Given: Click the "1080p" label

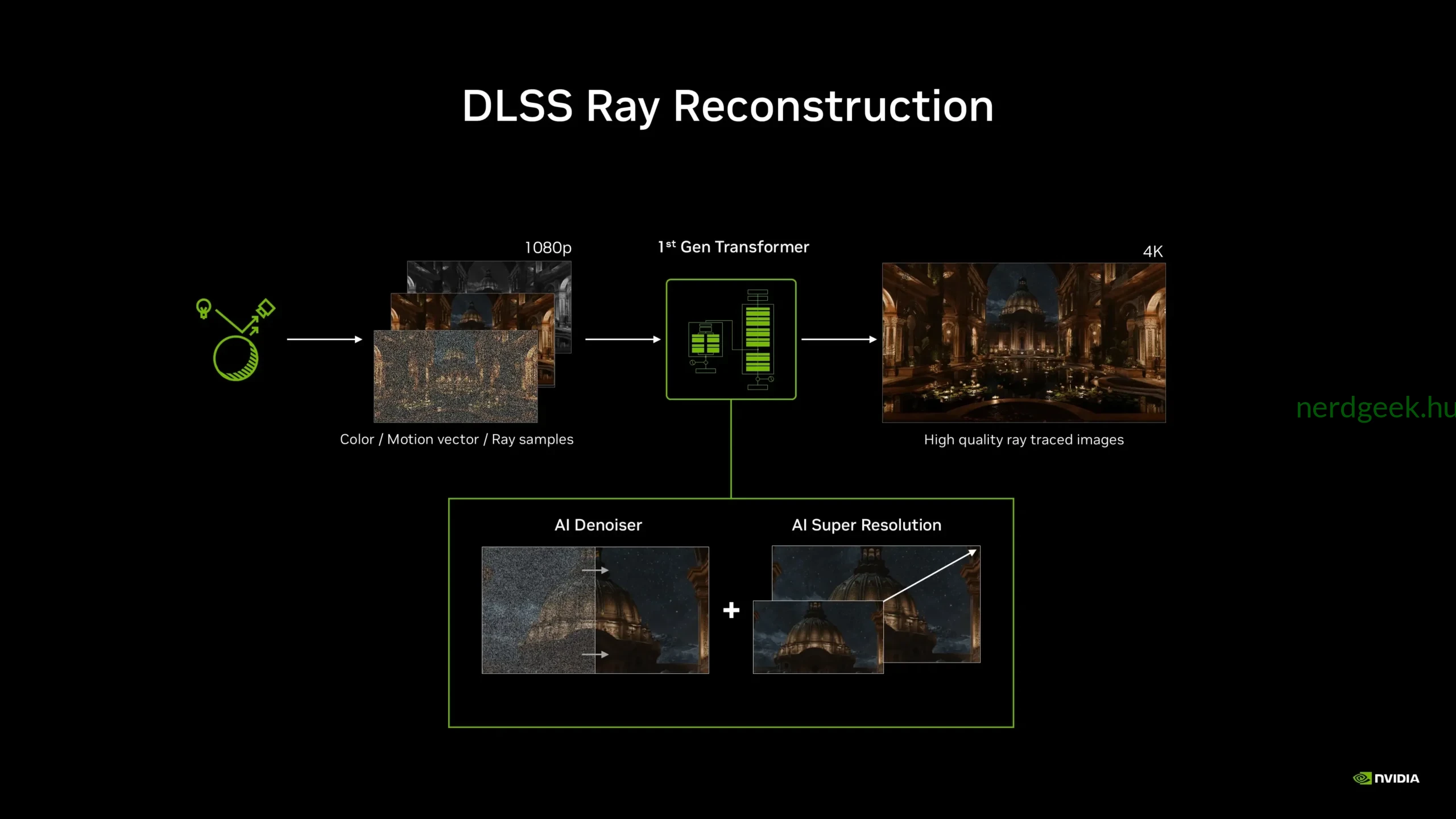Looking at the screenshot, I should pos(548,248).
